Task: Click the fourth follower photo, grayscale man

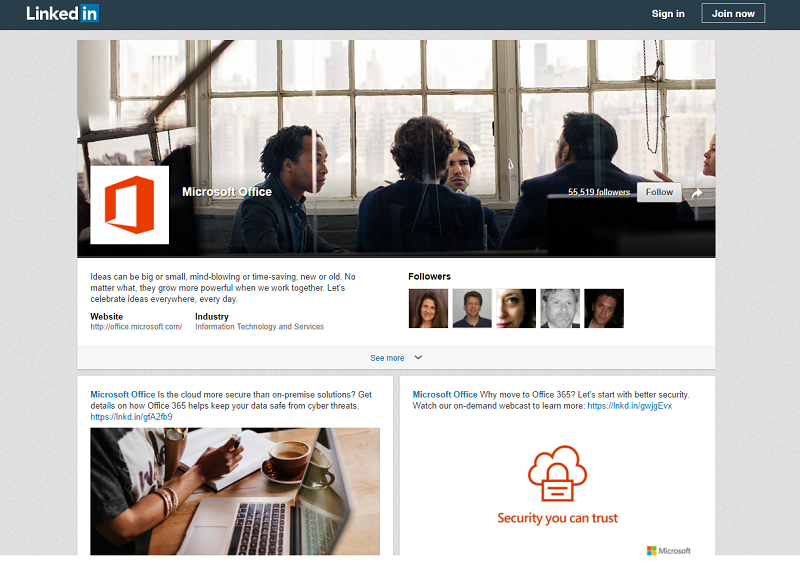Action: pyautogui.click(x=560, y=308)
